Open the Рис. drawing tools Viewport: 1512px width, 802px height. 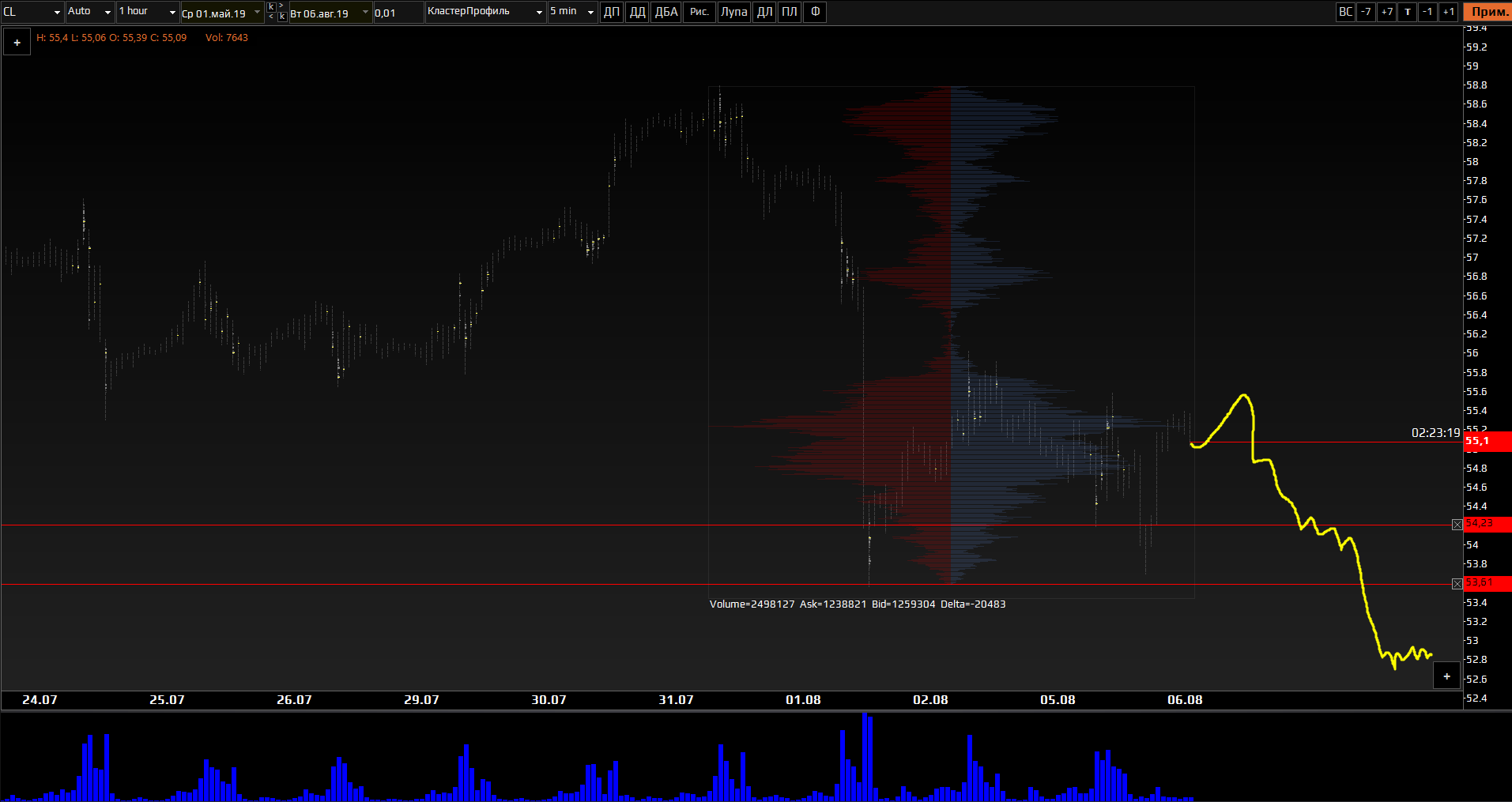coord(699,12)
